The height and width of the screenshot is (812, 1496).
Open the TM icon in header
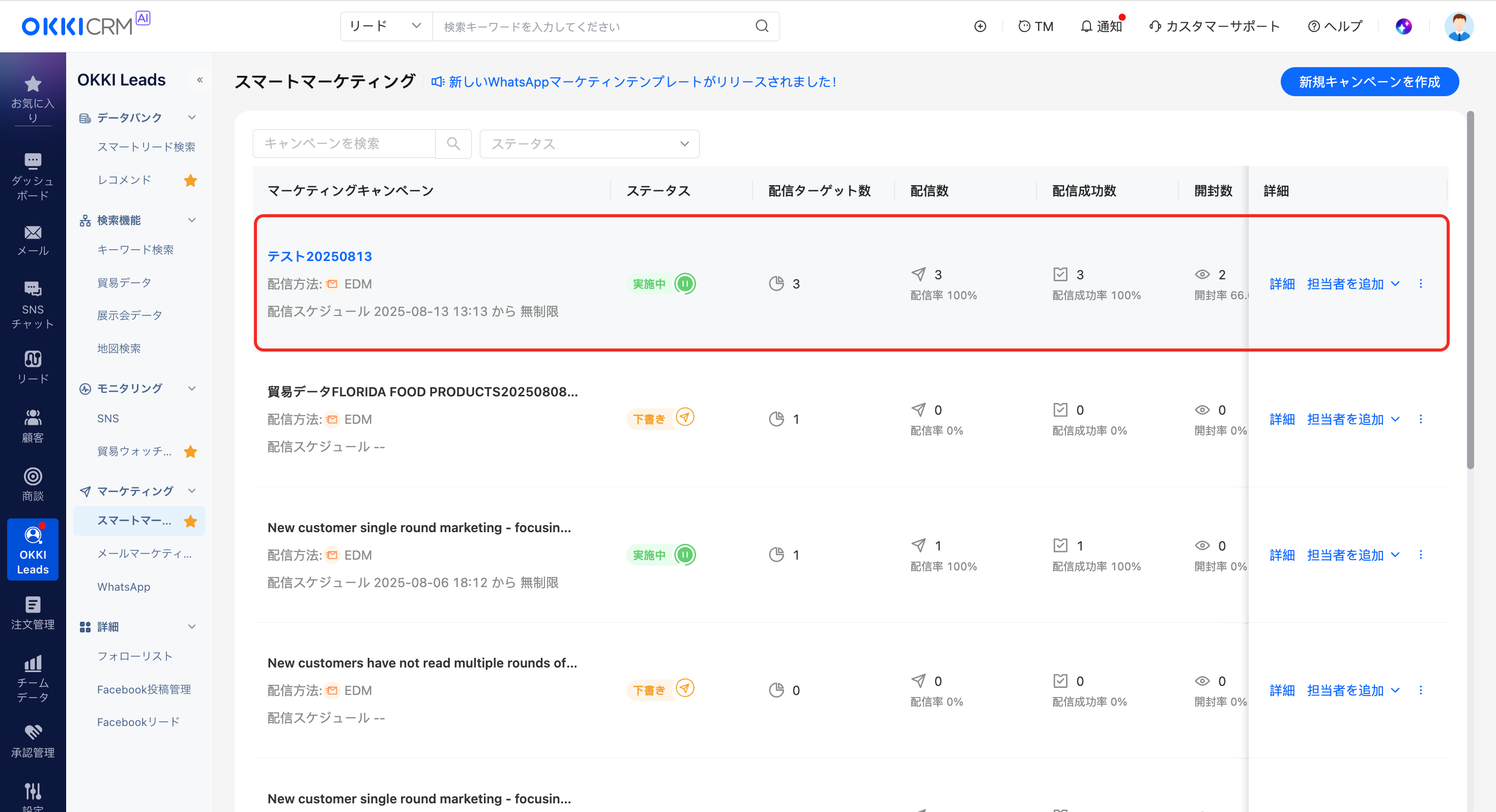pyautogui.click(x=1035, y=26)
